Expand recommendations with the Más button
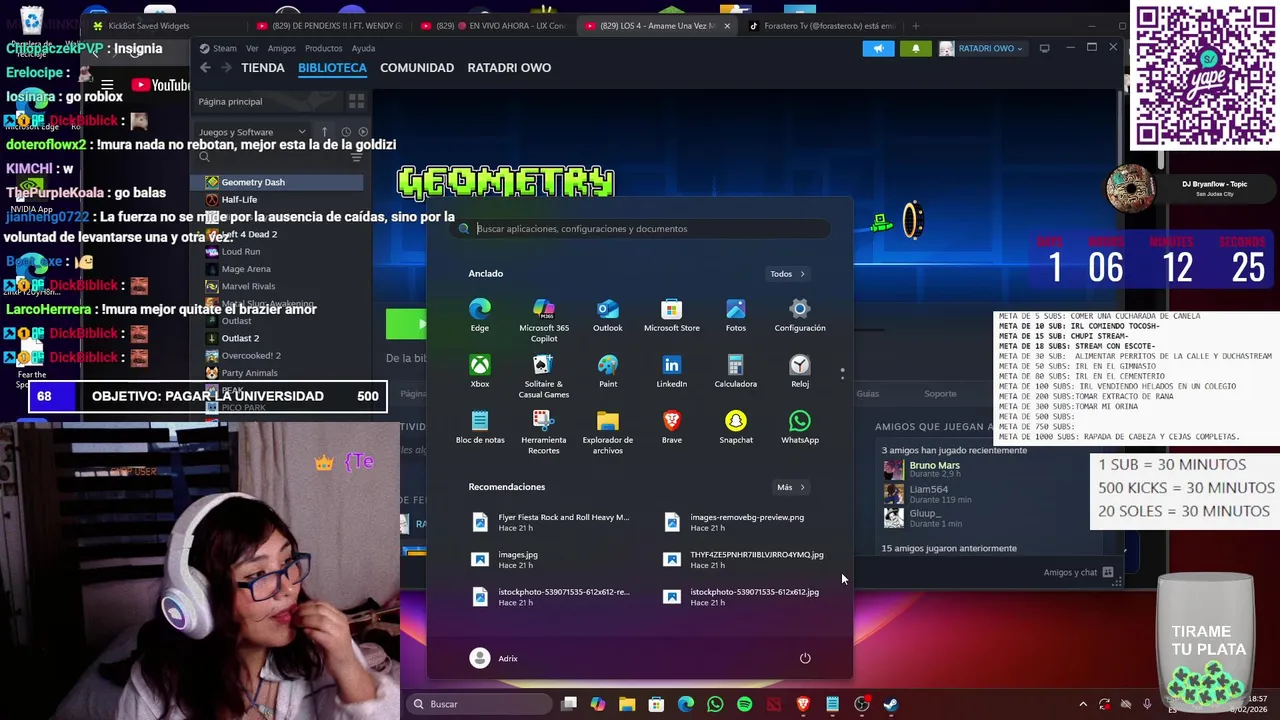Screen dimensions: 1280x720 pyautogui.click(x=790, y=487)
